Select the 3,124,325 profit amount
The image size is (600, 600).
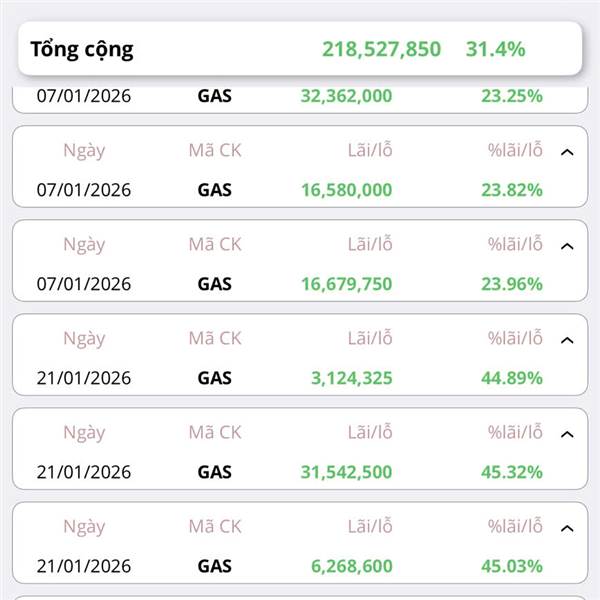click(x=351, y=378)
